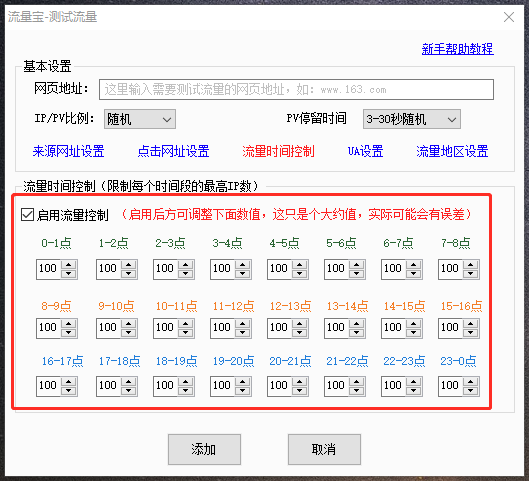Focus the 网页地址 input field
Viewport: 529px width, 481px height.
click(296, 89)
